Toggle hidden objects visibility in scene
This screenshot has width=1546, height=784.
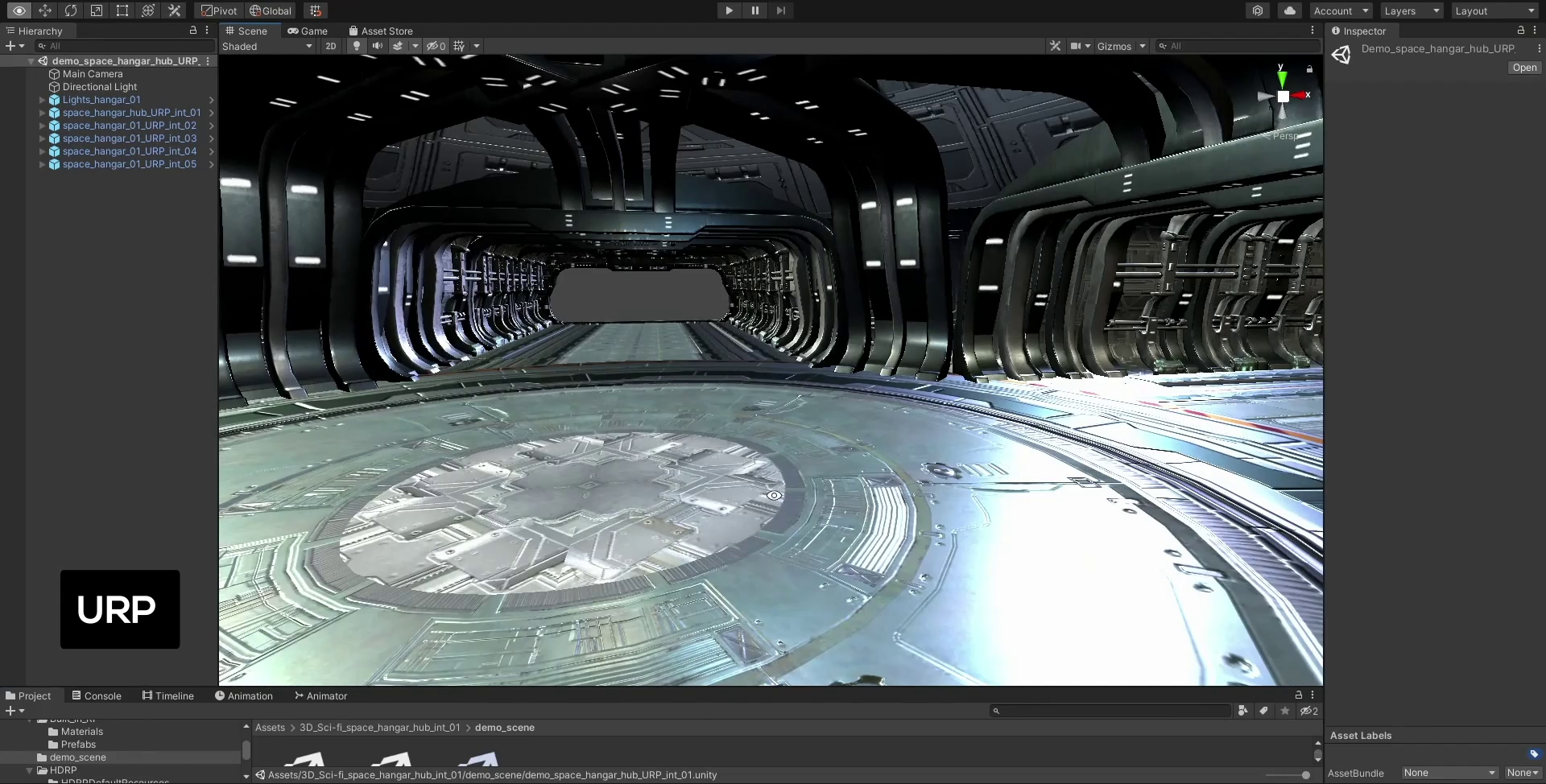point(436,46)
